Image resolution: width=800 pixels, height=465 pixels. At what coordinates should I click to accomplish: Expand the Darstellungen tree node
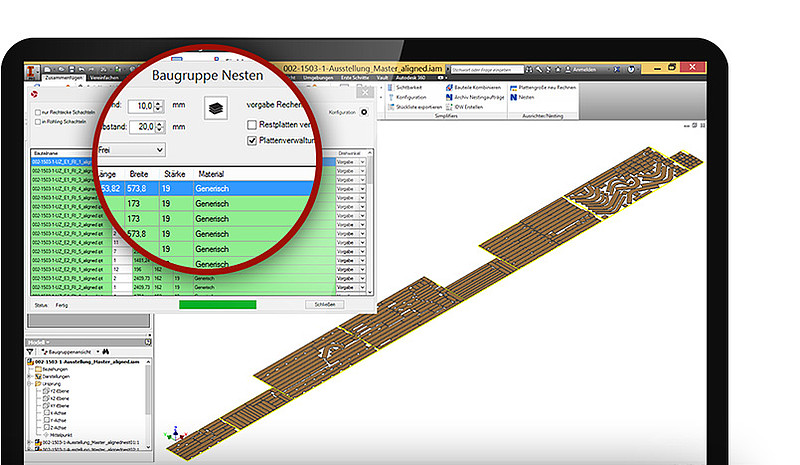coord(30,376)
